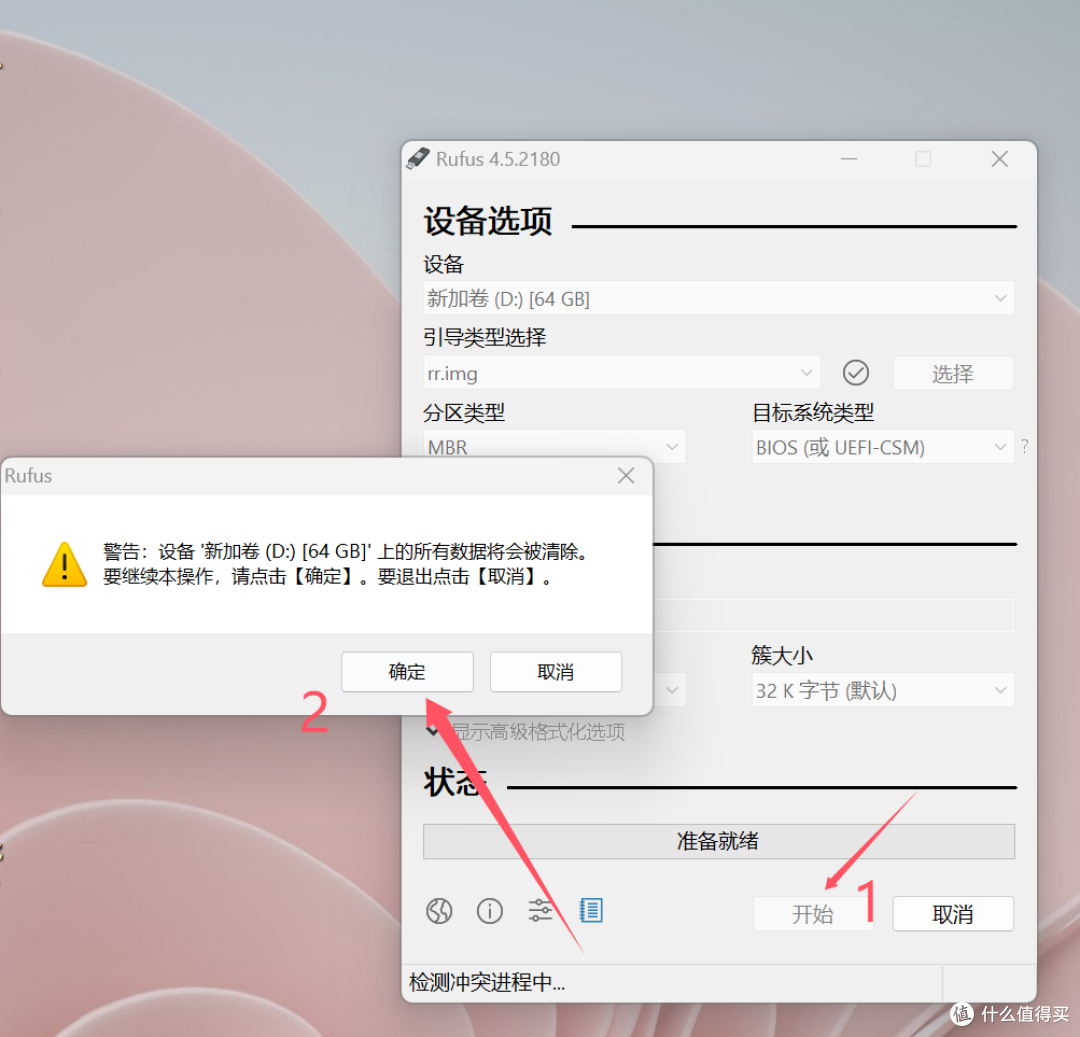The width and height of the screenshot is (1080, 1037).
Task: Open the rr.img boot selection dropdown
Action: (621, 373)
